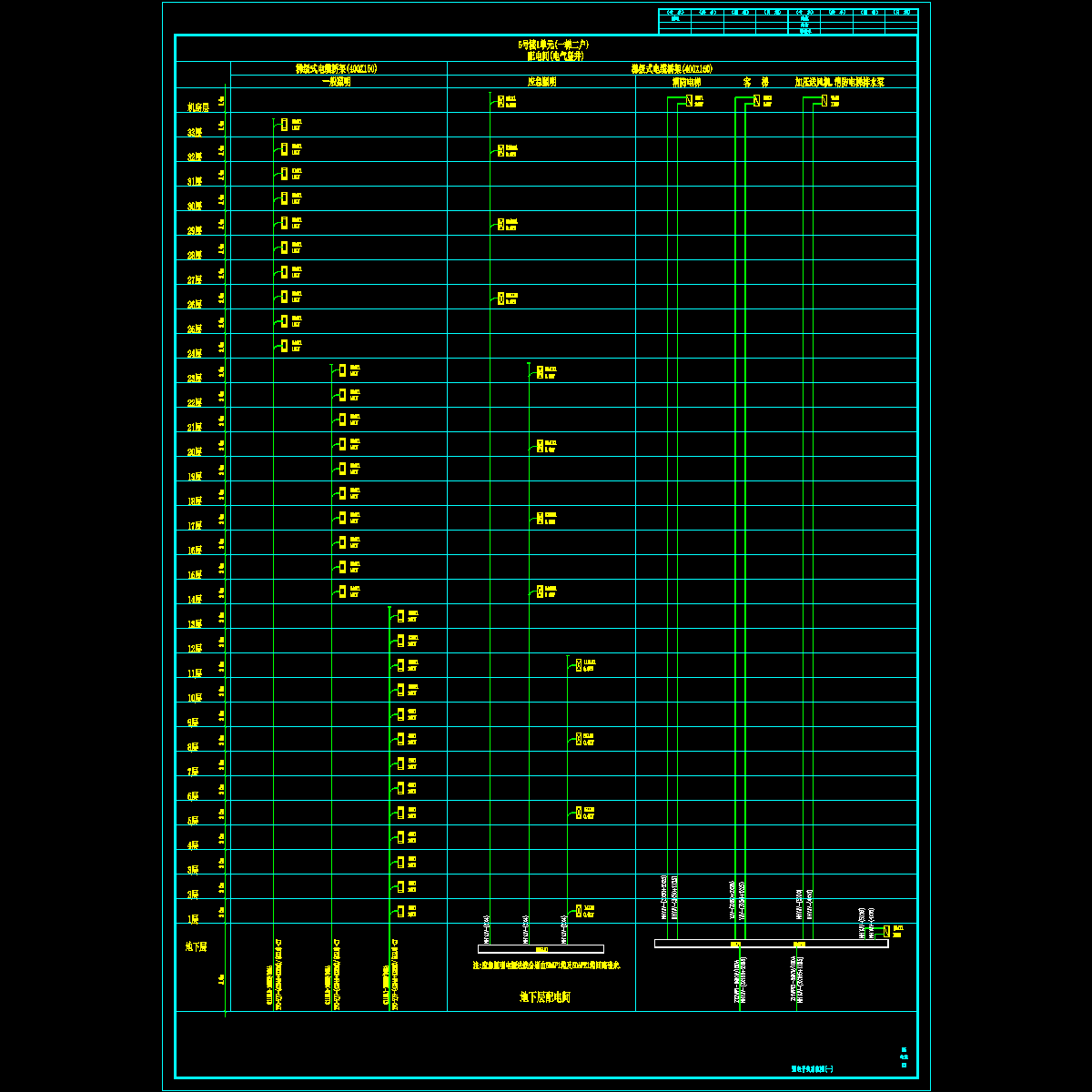Select the general lighting box symbol on 1层

400,911
